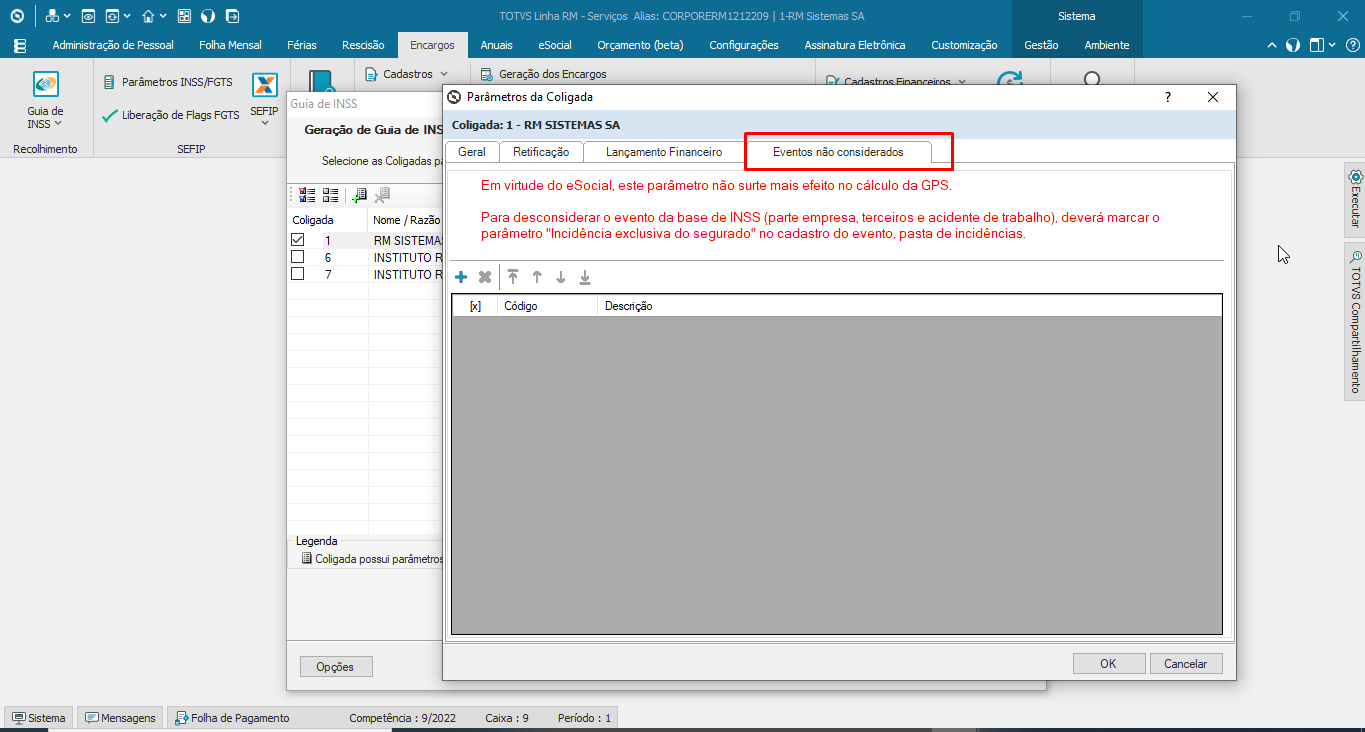Image resolution: width=1365 pixels, height=732 pixels.
Task: Open the stacked-lines menu icon left of ribbon tabs
Action: (20, 45)
